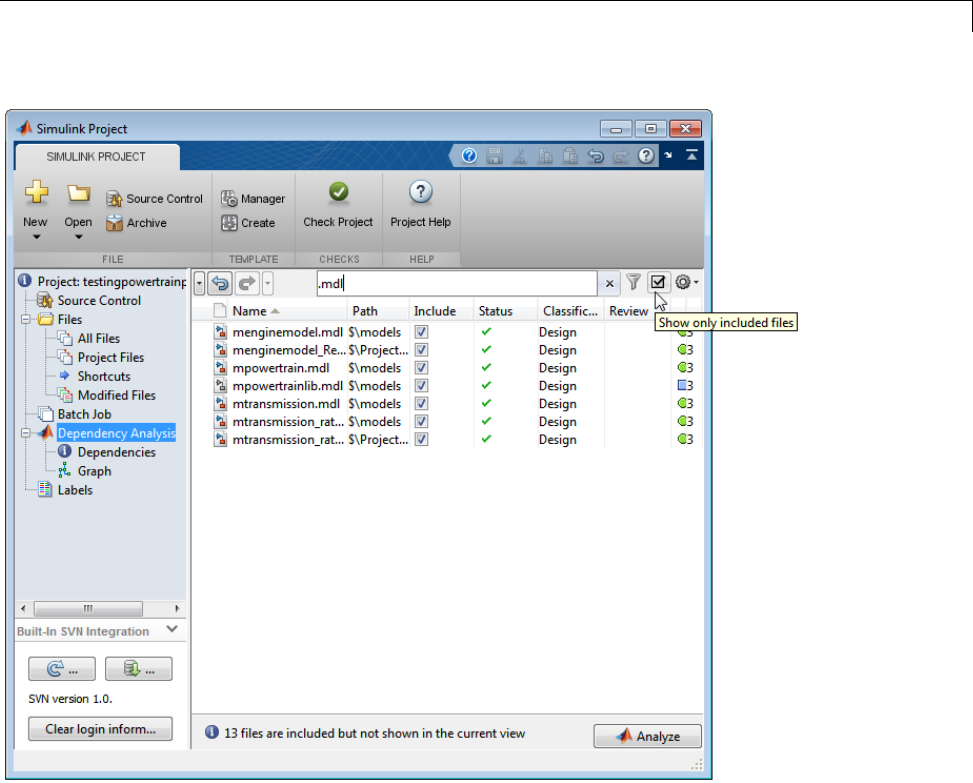Click the Save icon in the quick access bar
This screenshot has height=783, width=973.
click(x=495, y=156)
